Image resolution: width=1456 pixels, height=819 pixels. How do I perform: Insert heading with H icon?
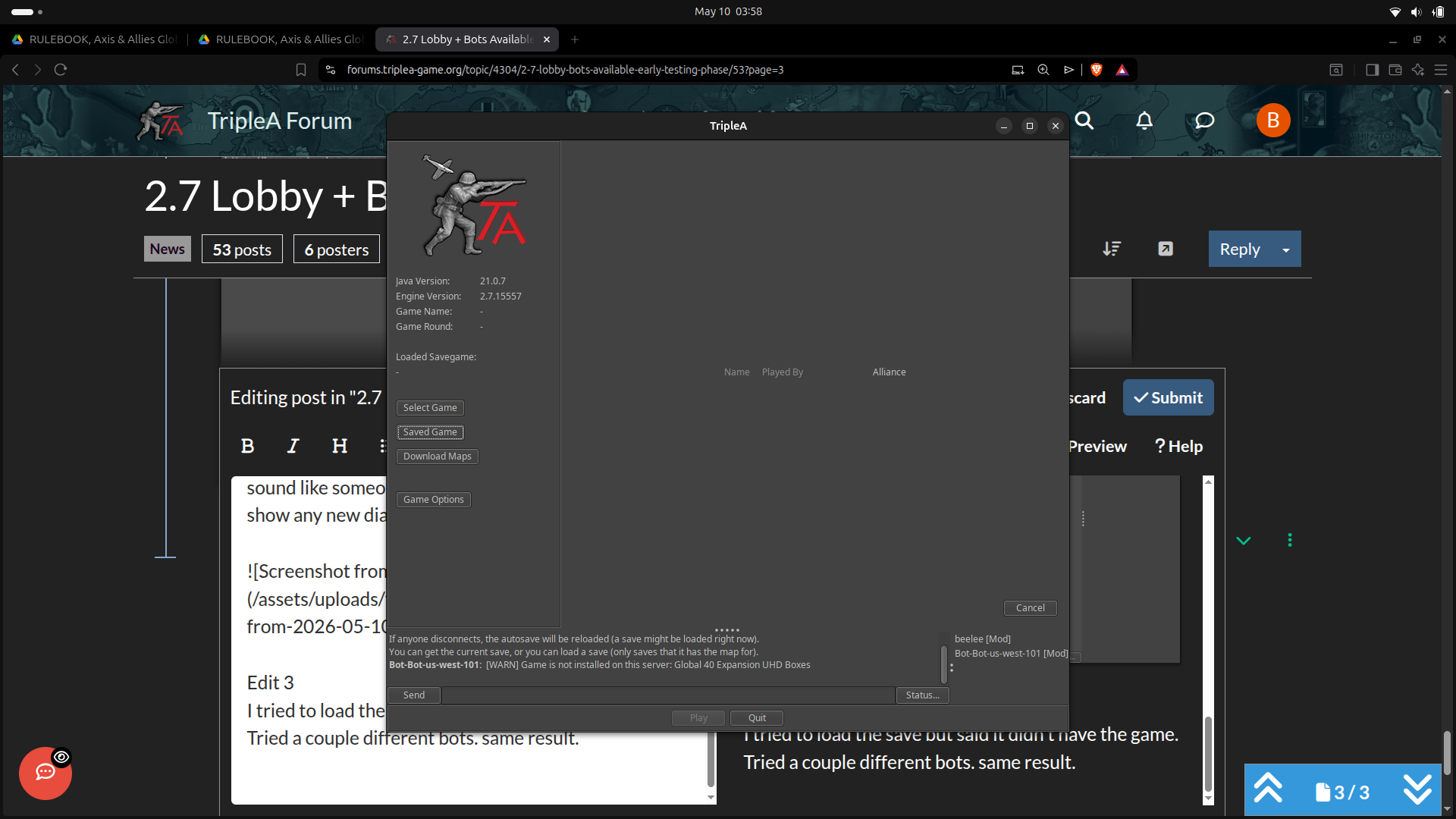[340, 446]
